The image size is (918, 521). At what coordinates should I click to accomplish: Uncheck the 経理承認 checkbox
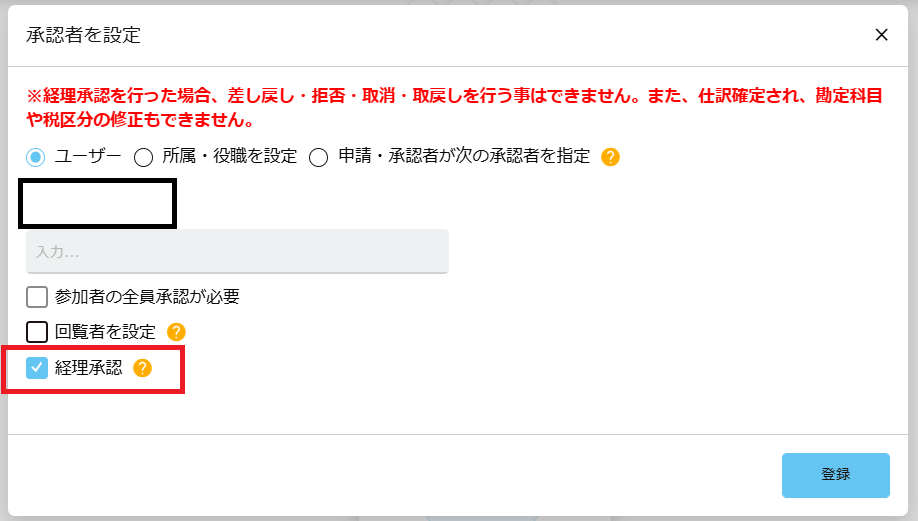click(37, 368)
